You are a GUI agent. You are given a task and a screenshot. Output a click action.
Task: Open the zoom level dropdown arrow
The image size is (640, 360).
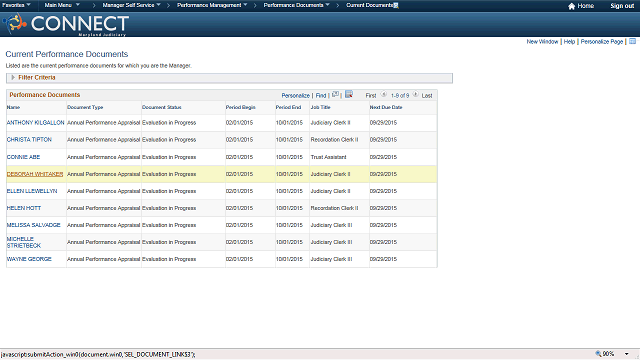click(x=627, y=354)
